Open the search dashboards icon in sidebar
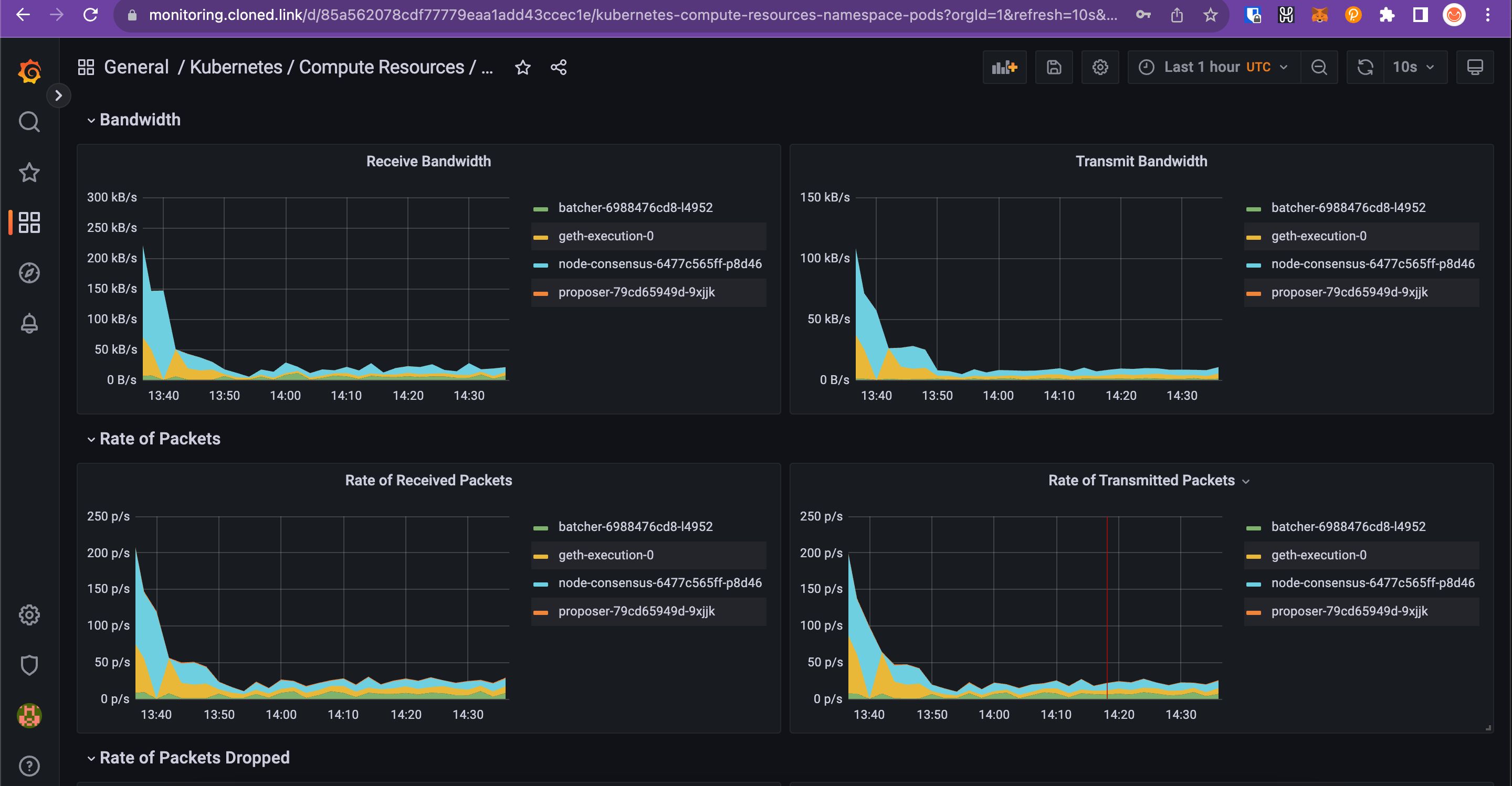This screenshot has width=1512, height=786. coord(29,122)
